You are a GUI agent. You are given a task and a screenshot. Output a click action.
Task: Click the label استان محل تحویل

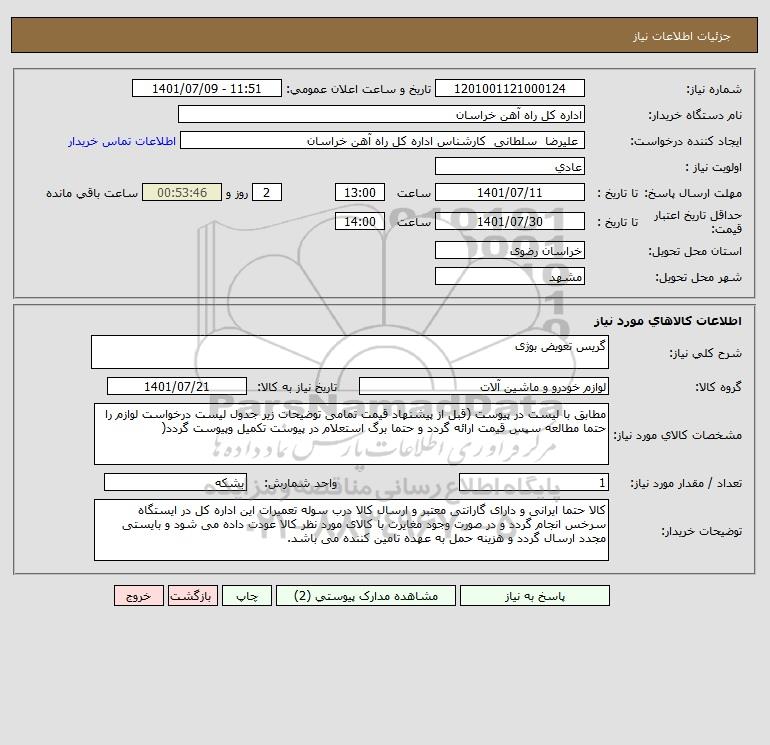pos(695,251)
